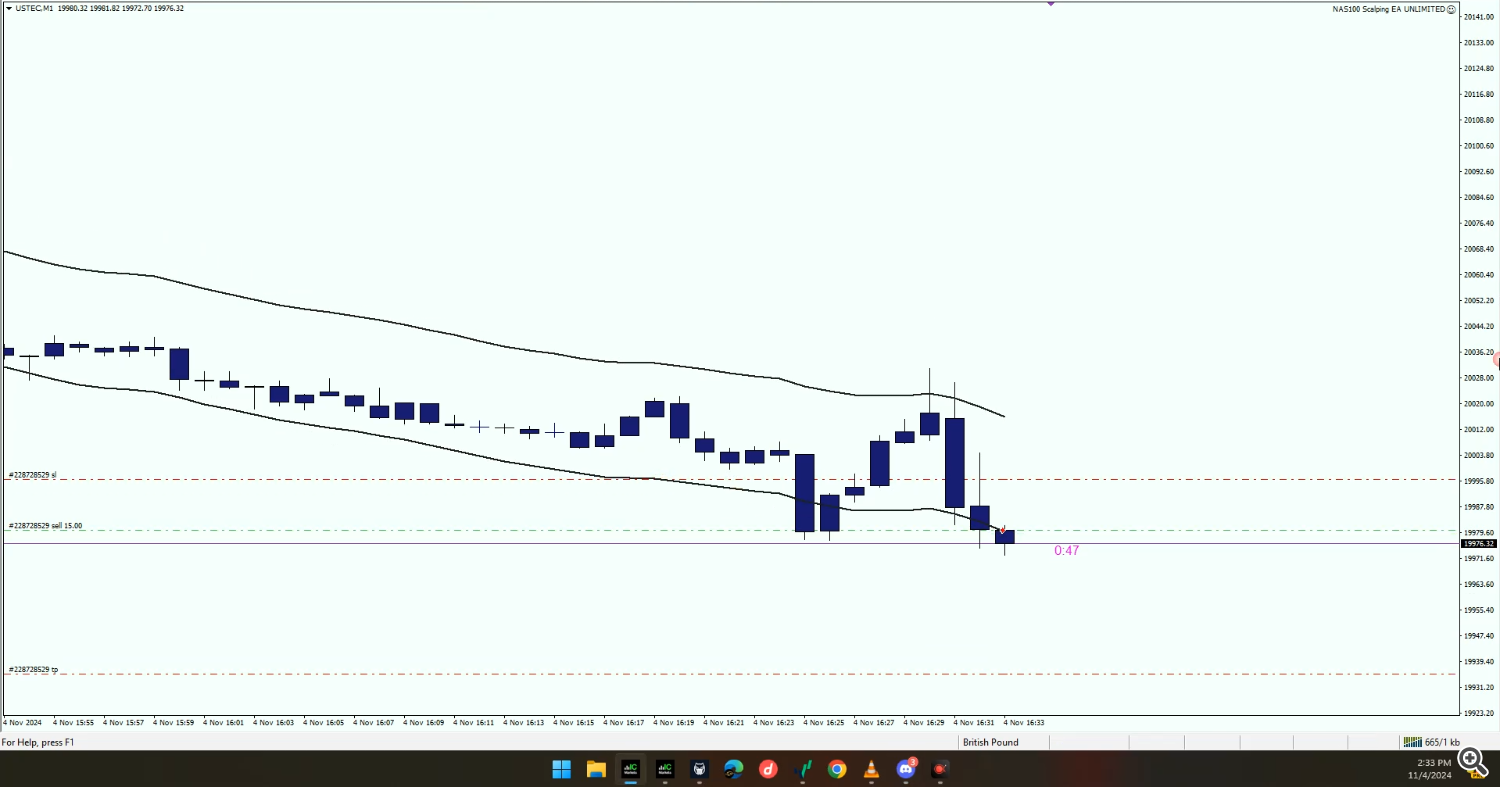This screenshot has height=787, width=1500.
Task: Open Microsoft Edge from the taskbar
Action: coord(734,769)
